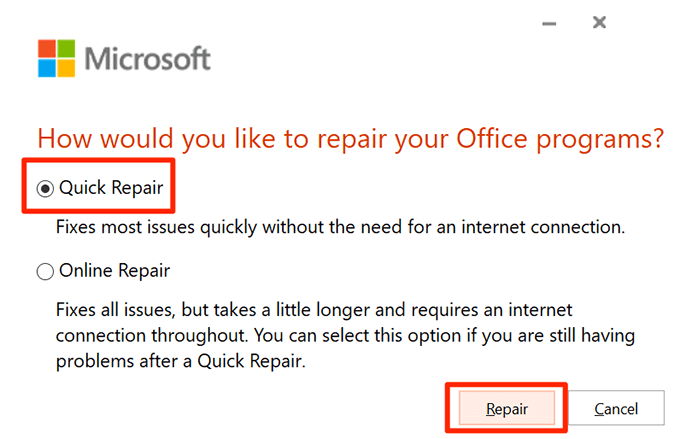Click the "Online Repair" option label text
The width and height of the screenshot is (680, 439).
pos(115,271)
